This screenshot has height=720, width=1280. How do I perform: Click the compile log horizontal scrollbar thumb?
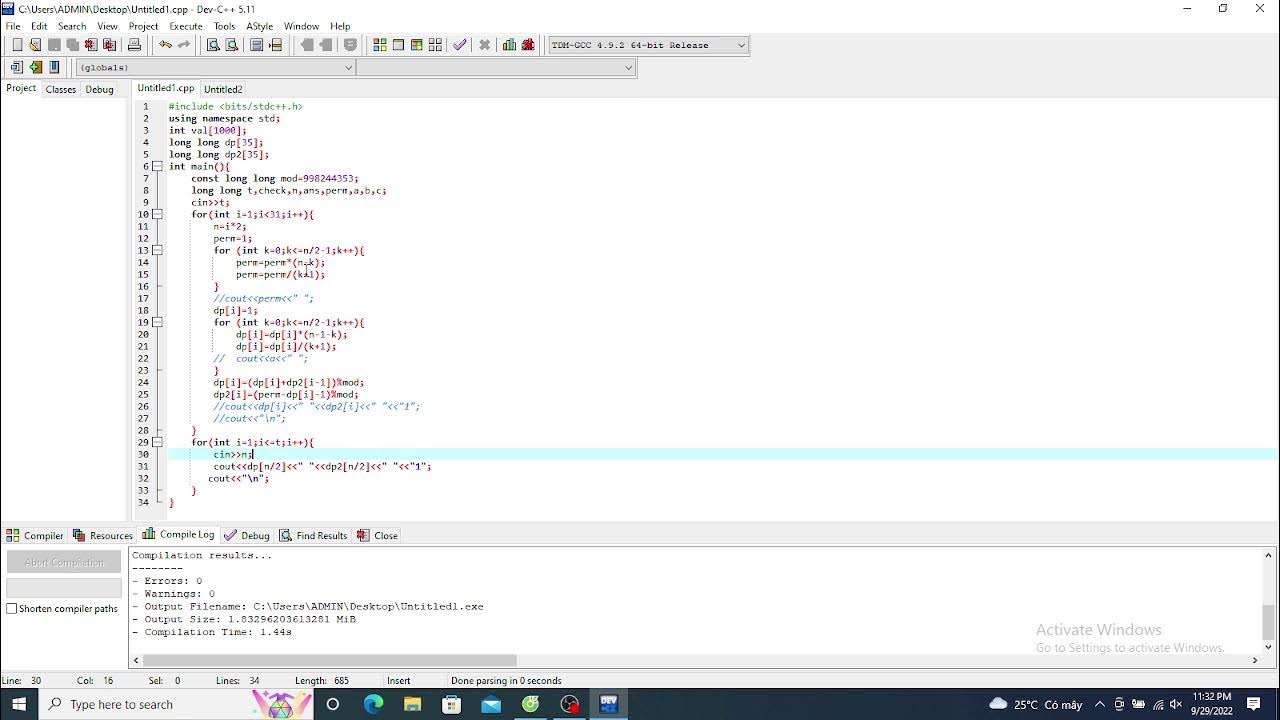(x=330, y=660)
